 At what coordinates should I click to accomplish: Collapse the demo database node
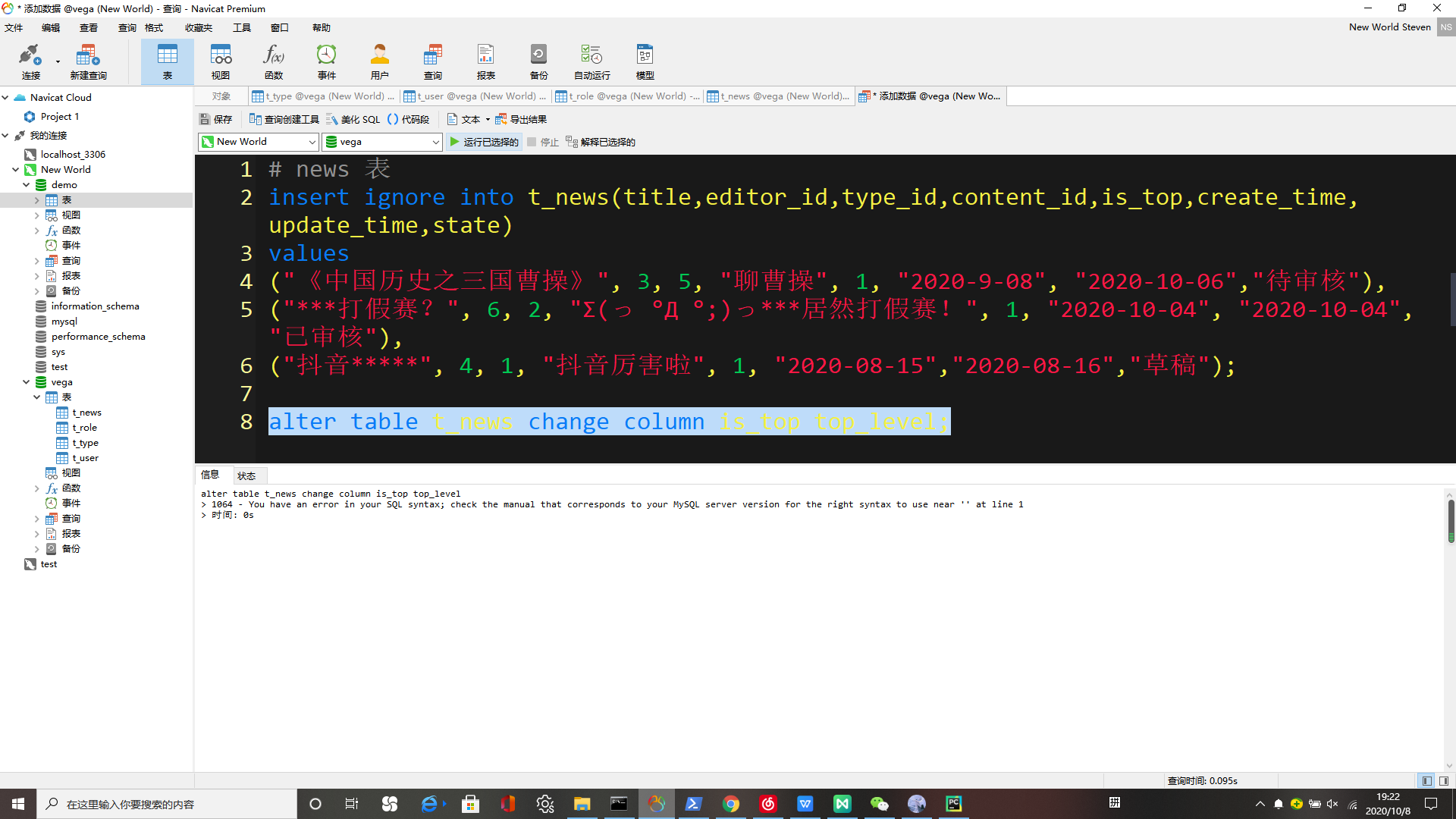click(26, 184)
